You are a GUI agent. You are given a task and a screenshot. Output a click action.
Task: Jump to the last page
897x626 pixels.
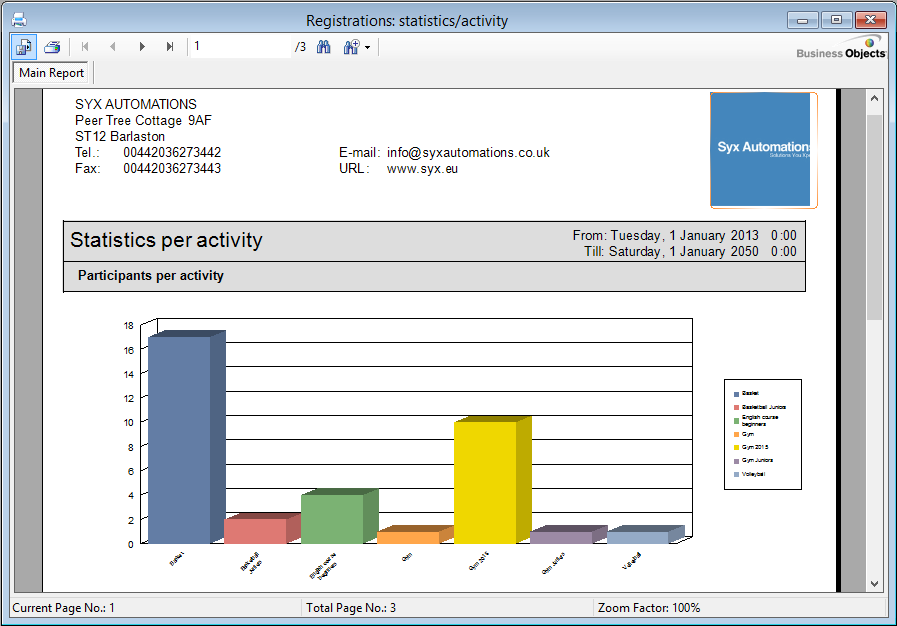click(170, 47)
